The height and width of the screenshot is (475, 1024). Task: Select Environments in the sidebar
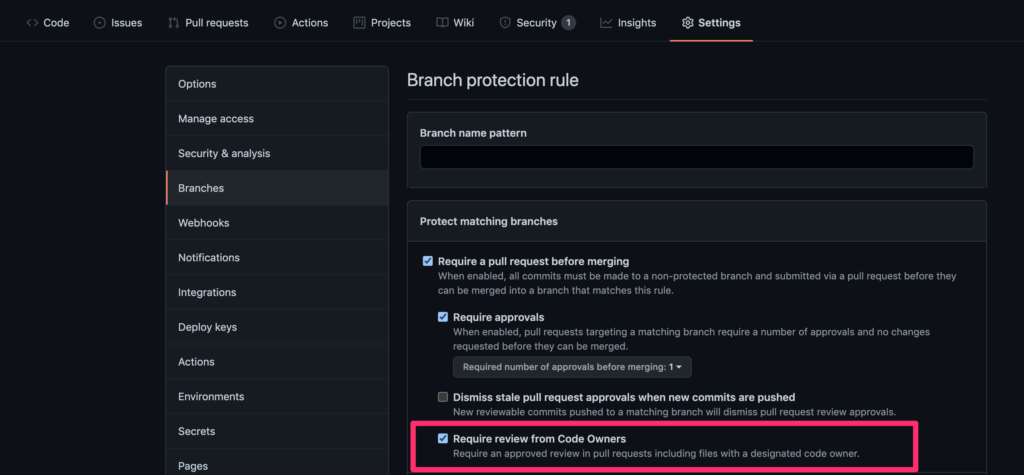(277, 397)
